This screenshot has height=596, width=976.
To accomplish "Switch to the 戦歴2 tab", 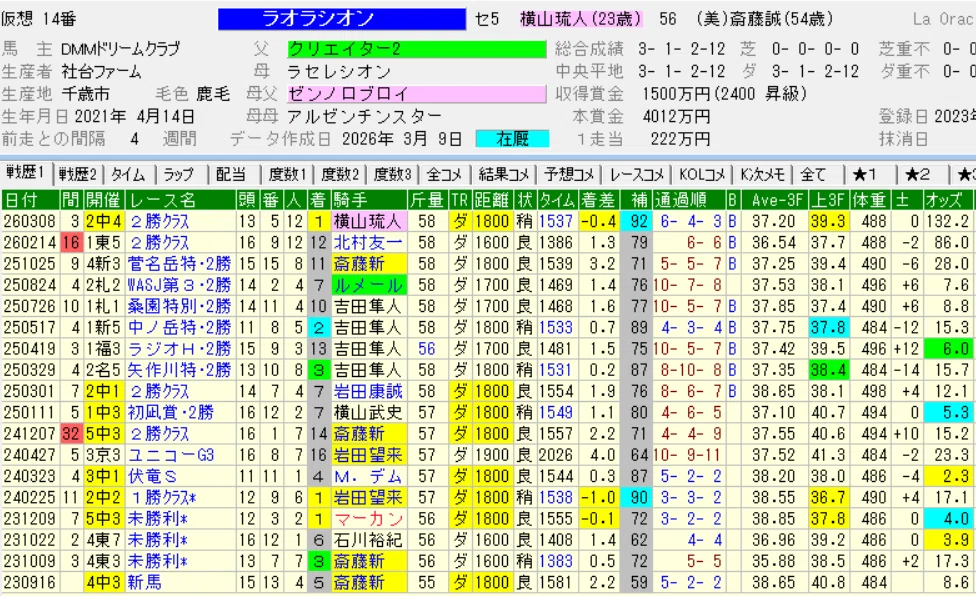I will click(78, 175).
